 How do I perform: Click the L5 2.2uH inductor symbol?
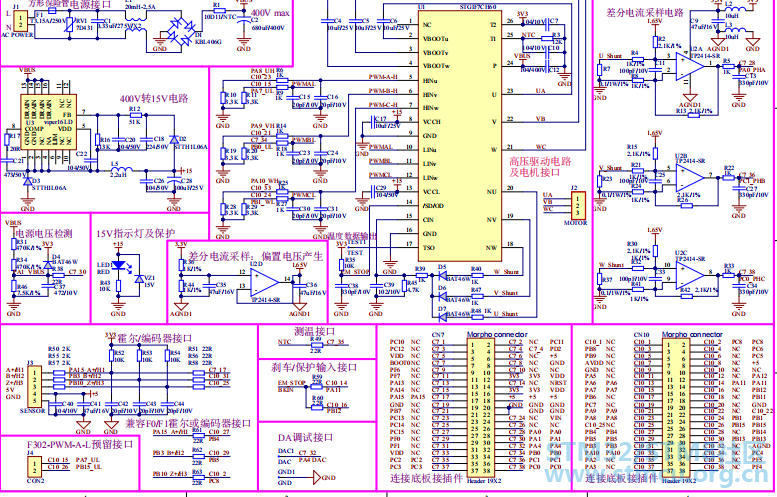coord(121,169)
